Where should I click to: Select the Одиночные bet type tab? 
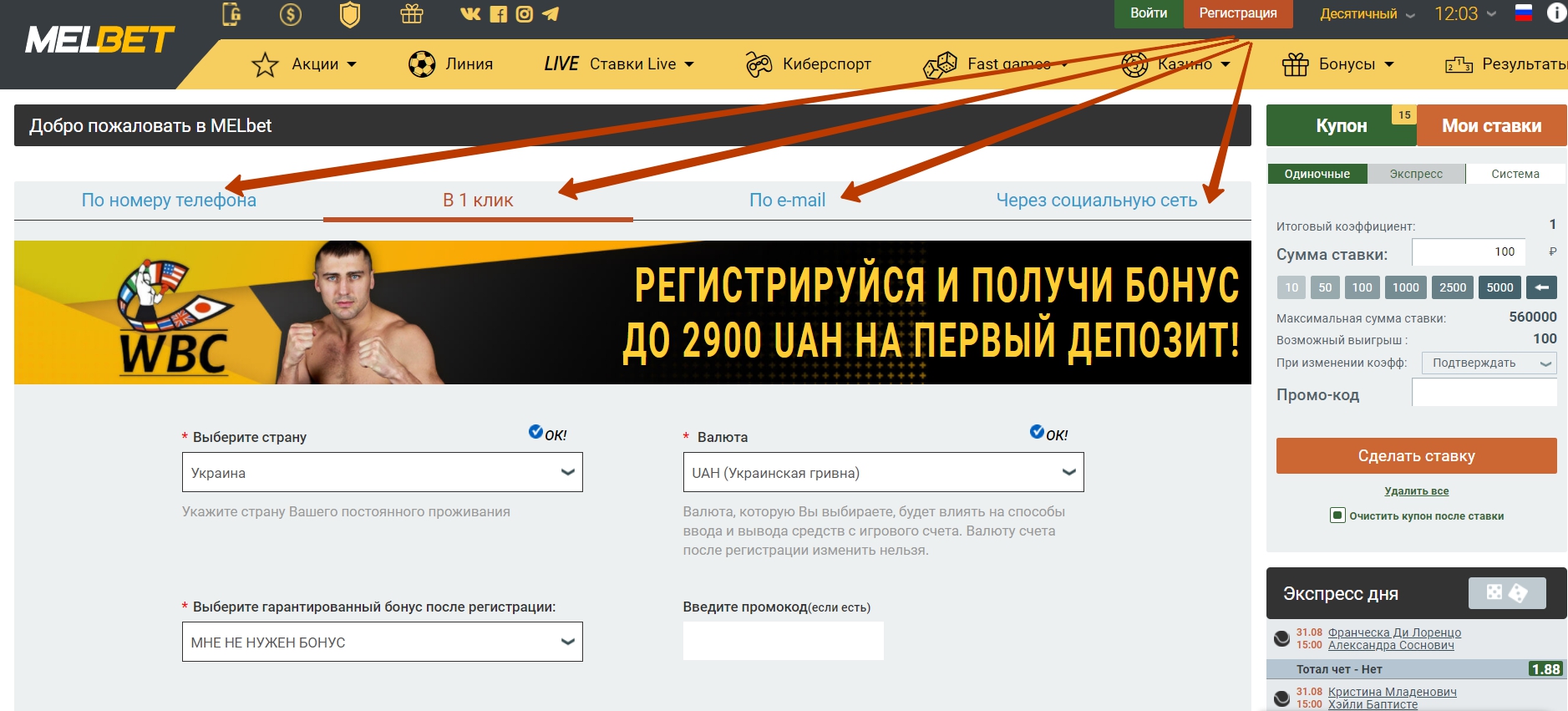[x=1317, y=174]
